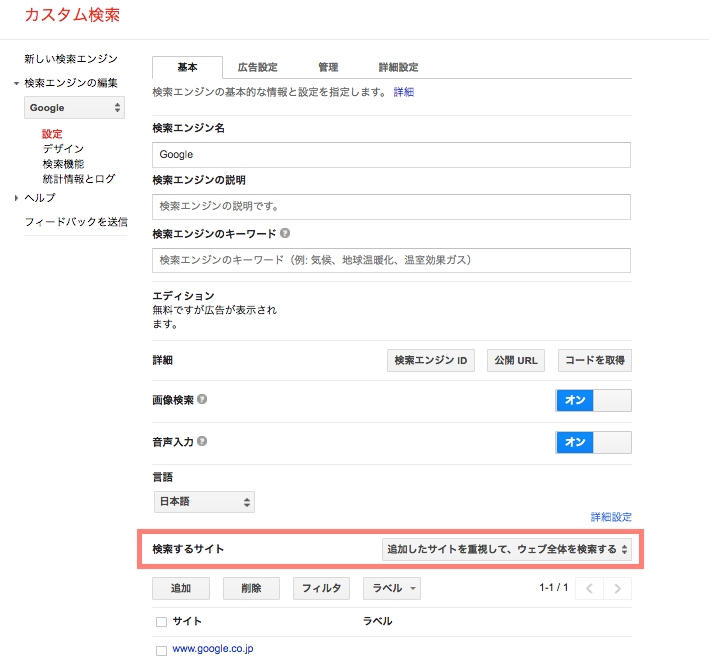Switch to the 管理 tab

328,67
